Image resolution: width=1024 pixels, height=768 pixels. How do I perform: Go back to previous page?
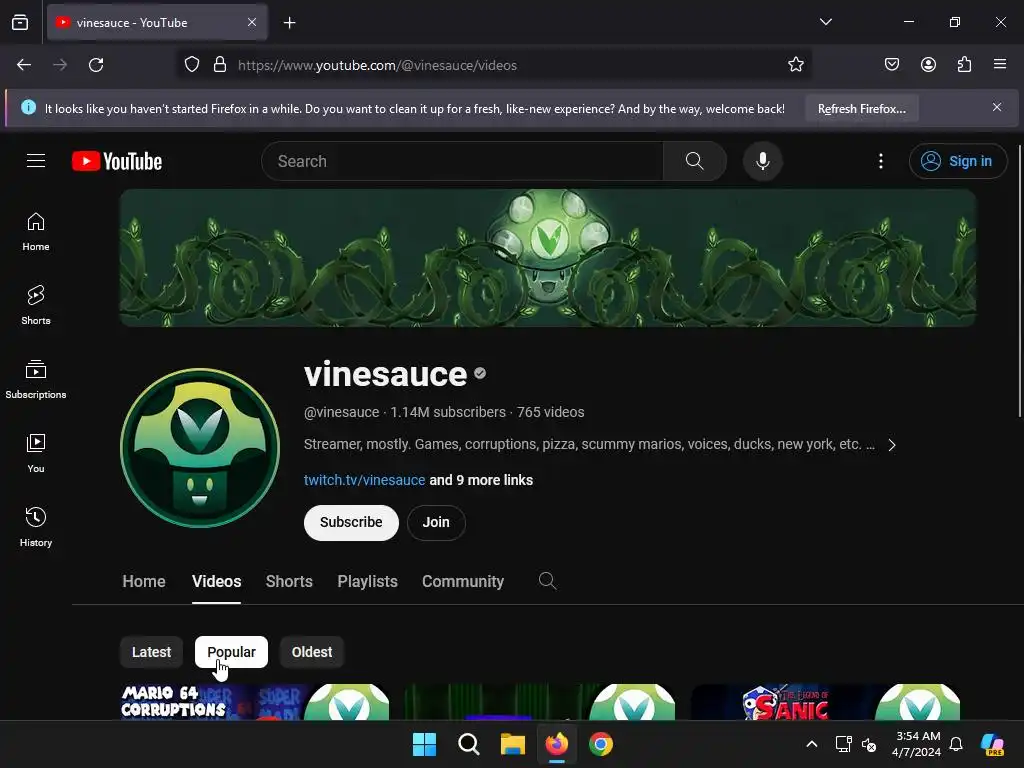[x=24, y=65]
